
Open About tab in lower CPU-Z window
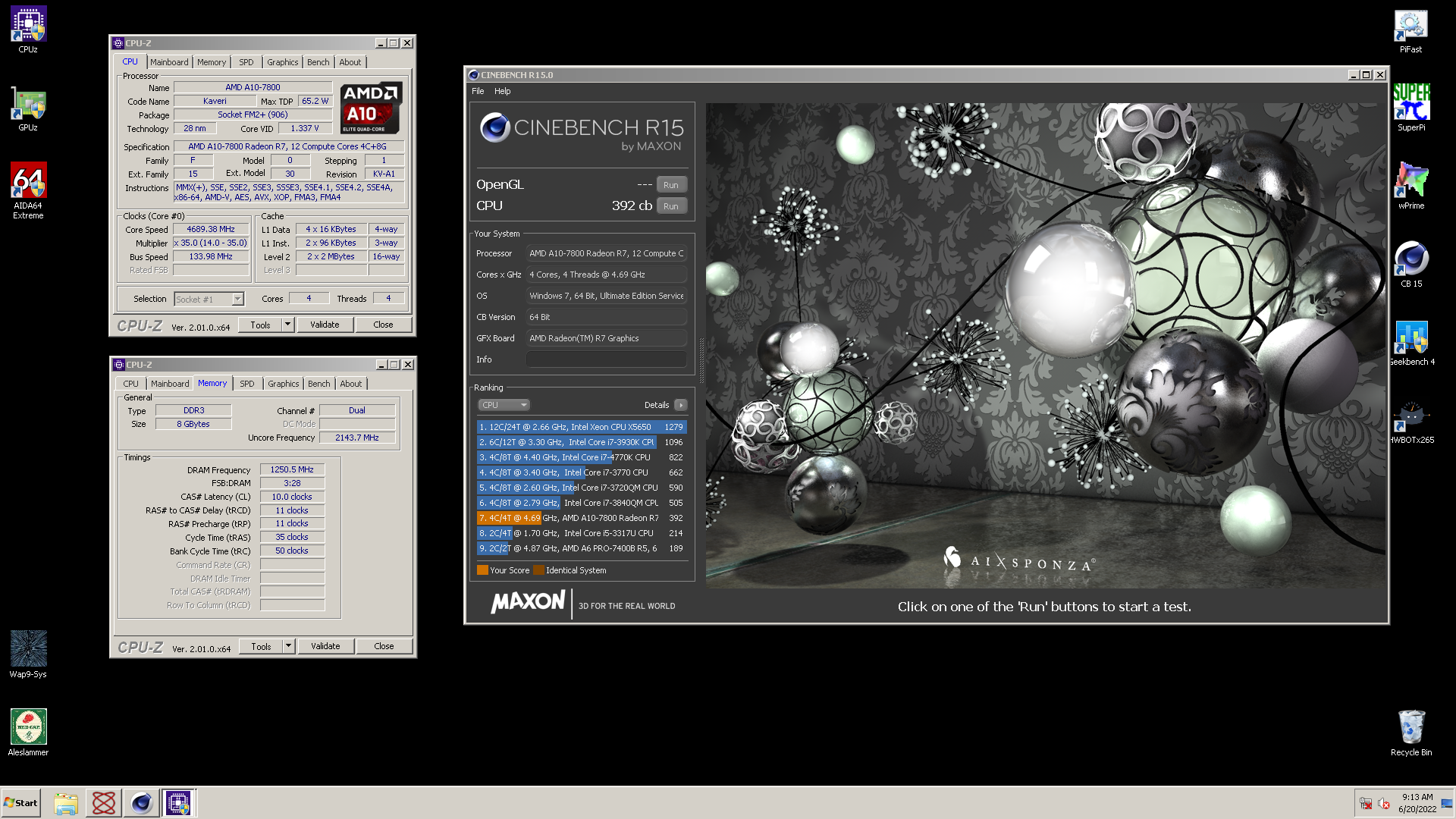click(351, 384)
